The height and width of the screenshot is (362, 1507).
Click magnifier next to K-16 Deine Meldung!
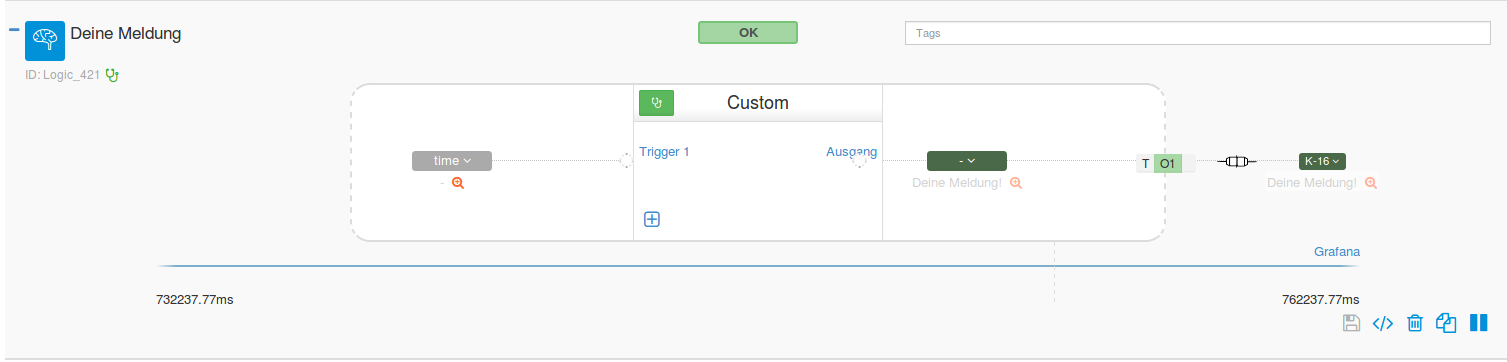click(1371, 183)
